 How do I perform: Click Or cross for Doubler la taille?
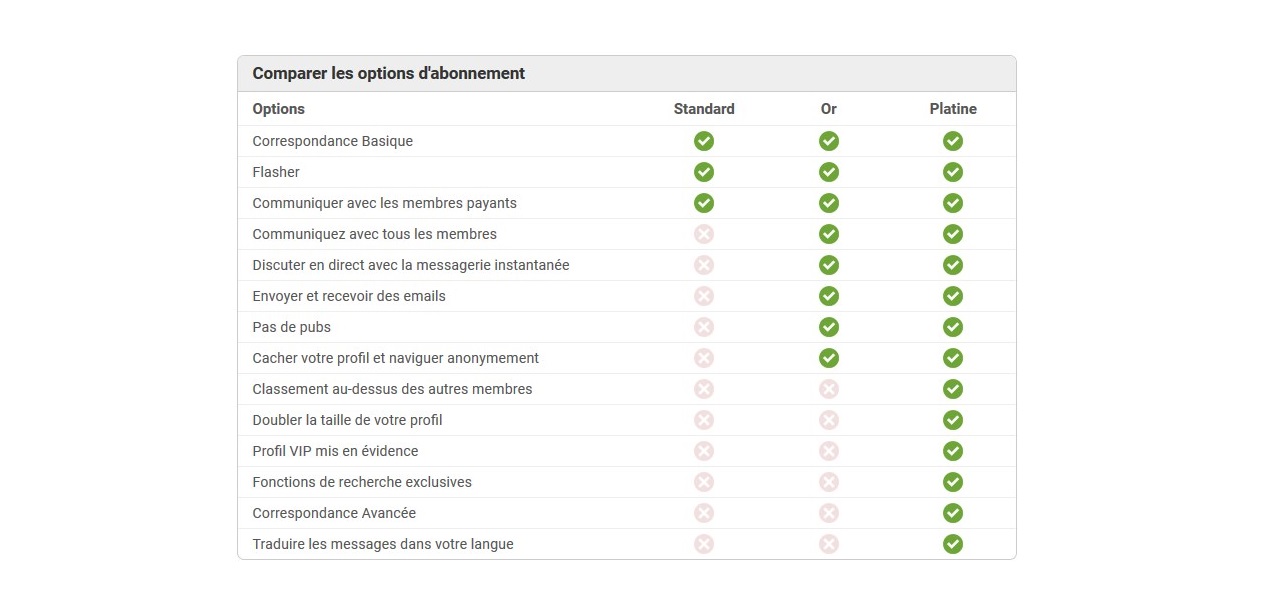coord(828,420)
